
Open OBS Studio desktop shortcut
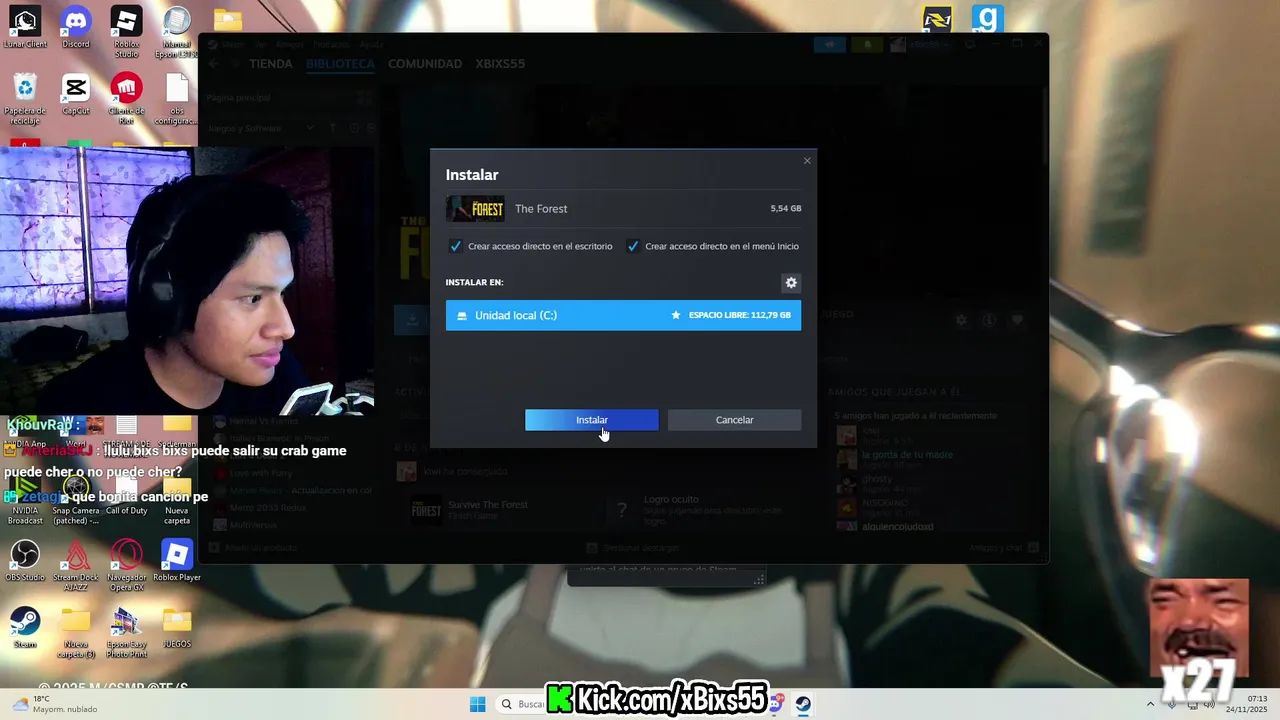25,561
